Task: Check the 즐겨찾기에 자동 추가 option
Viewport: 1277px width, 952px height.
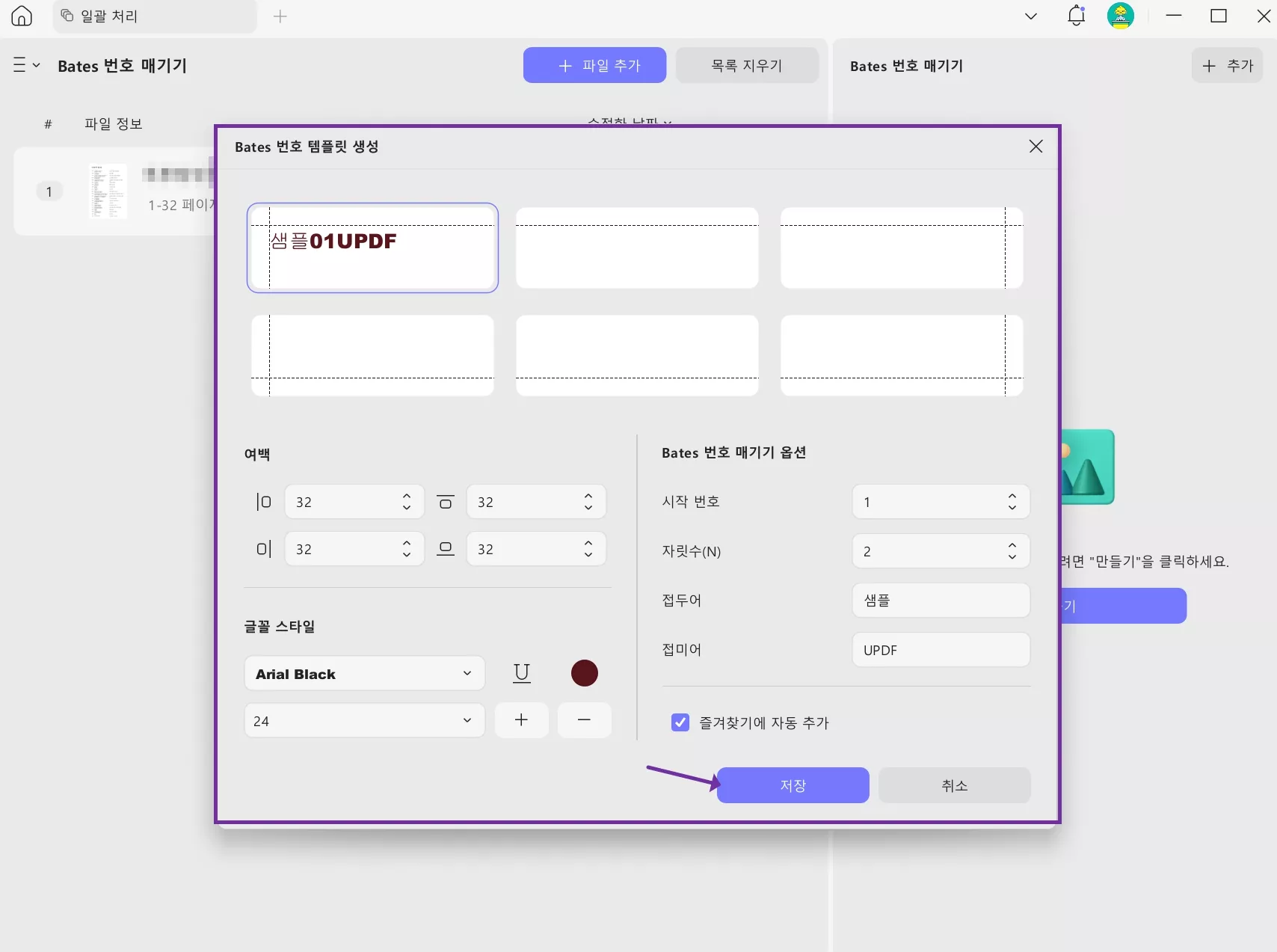Action: click(680, 722)
